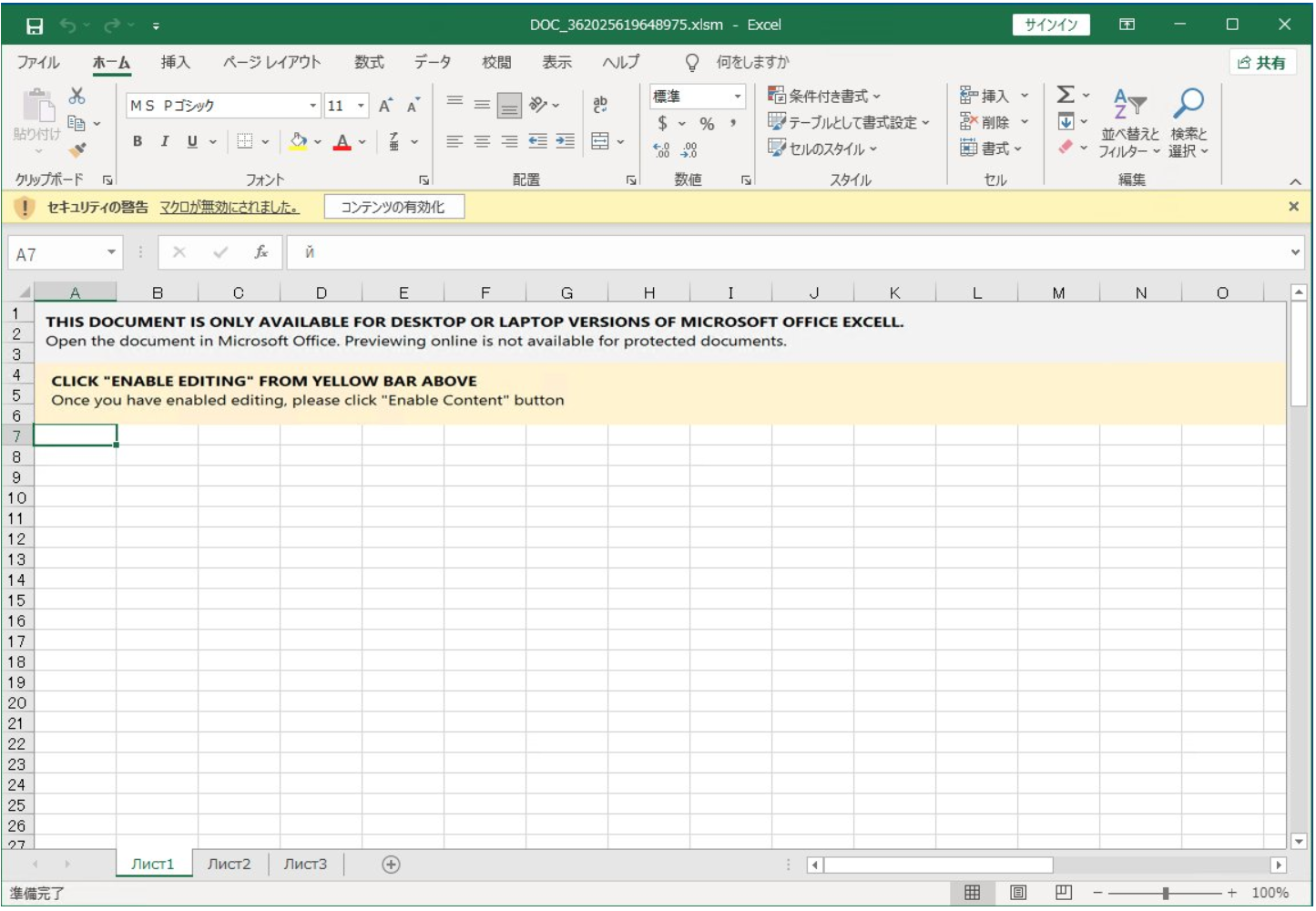Select the Format Painter brush icon
Viewport: 1316px width, 911px height.
pos(77,149)
